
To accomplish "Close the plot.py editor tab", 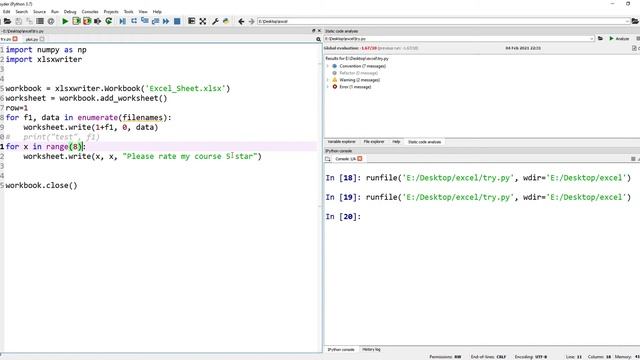I will [42, 39].
